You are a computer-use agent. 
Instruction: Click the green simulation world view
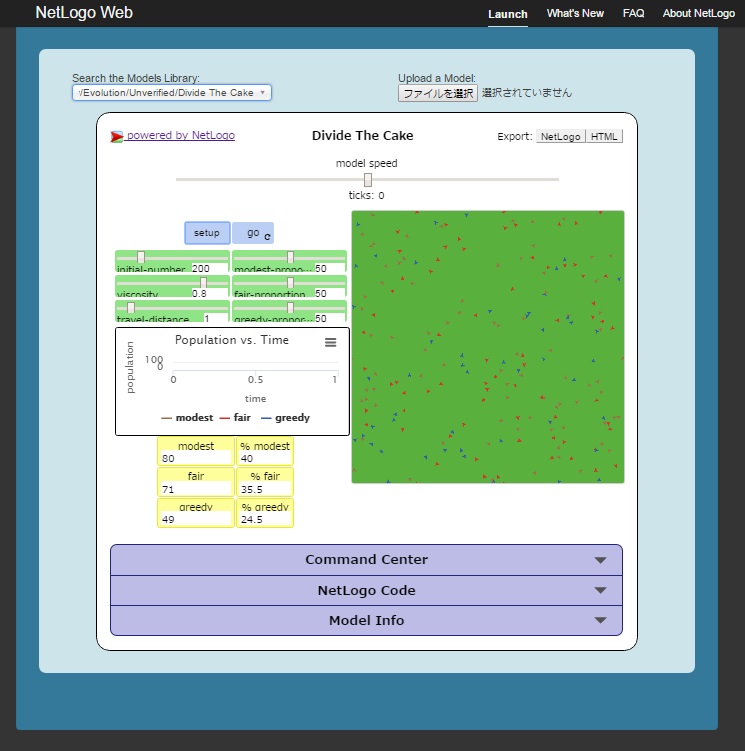click(x=488, y=347)
